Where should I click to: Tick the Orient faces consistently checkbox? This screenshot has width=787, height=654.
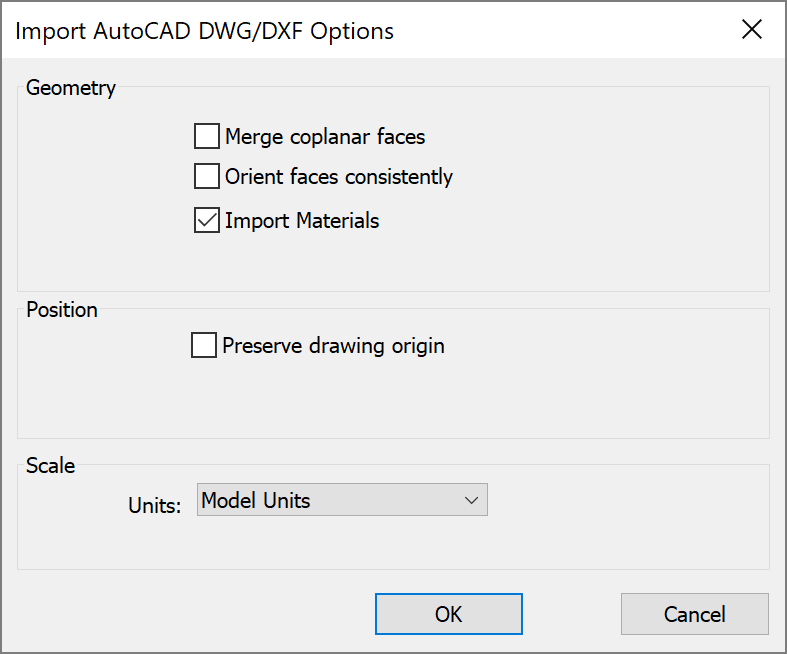[207, 177]
